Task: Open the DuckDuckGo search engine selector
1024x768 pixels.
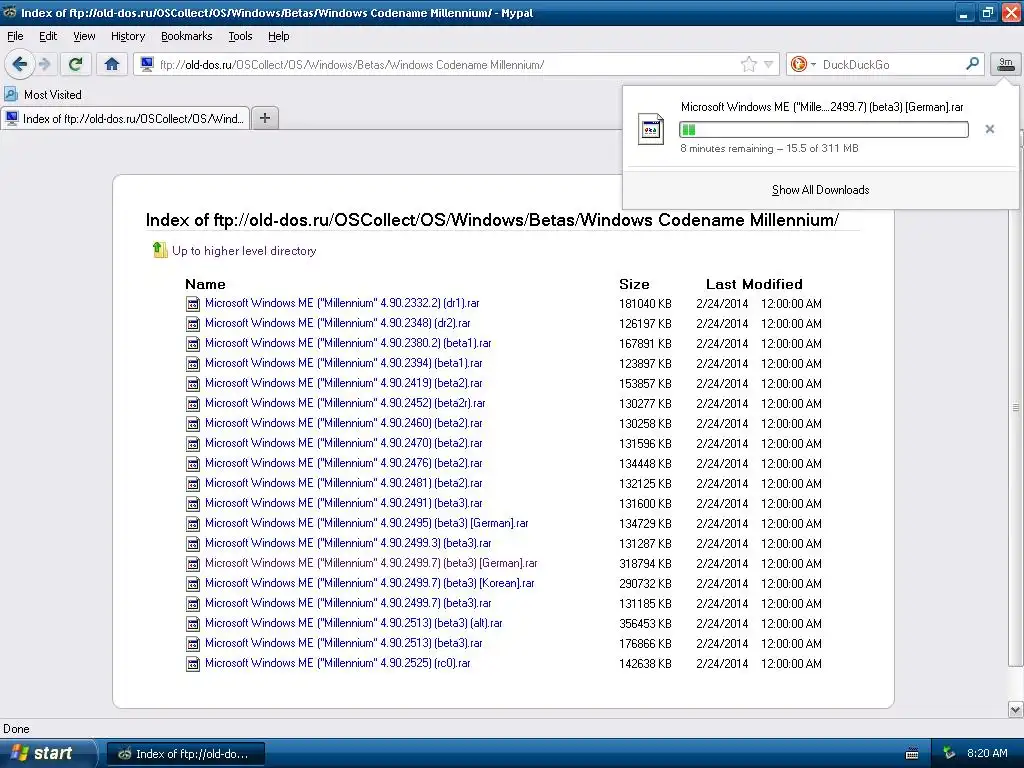Action: 803,64
